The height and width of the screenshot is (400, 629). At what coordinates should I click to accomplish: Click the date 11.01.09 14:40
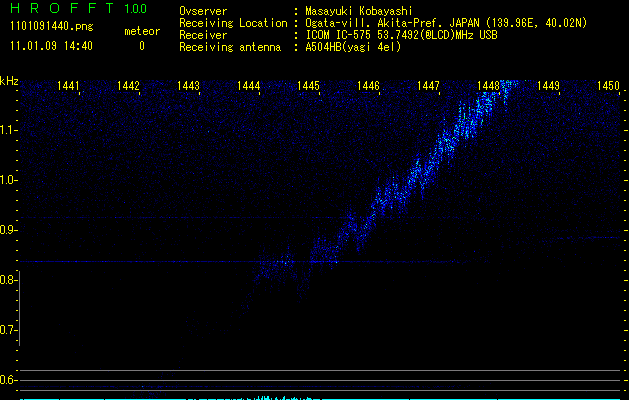pos(51,46)
